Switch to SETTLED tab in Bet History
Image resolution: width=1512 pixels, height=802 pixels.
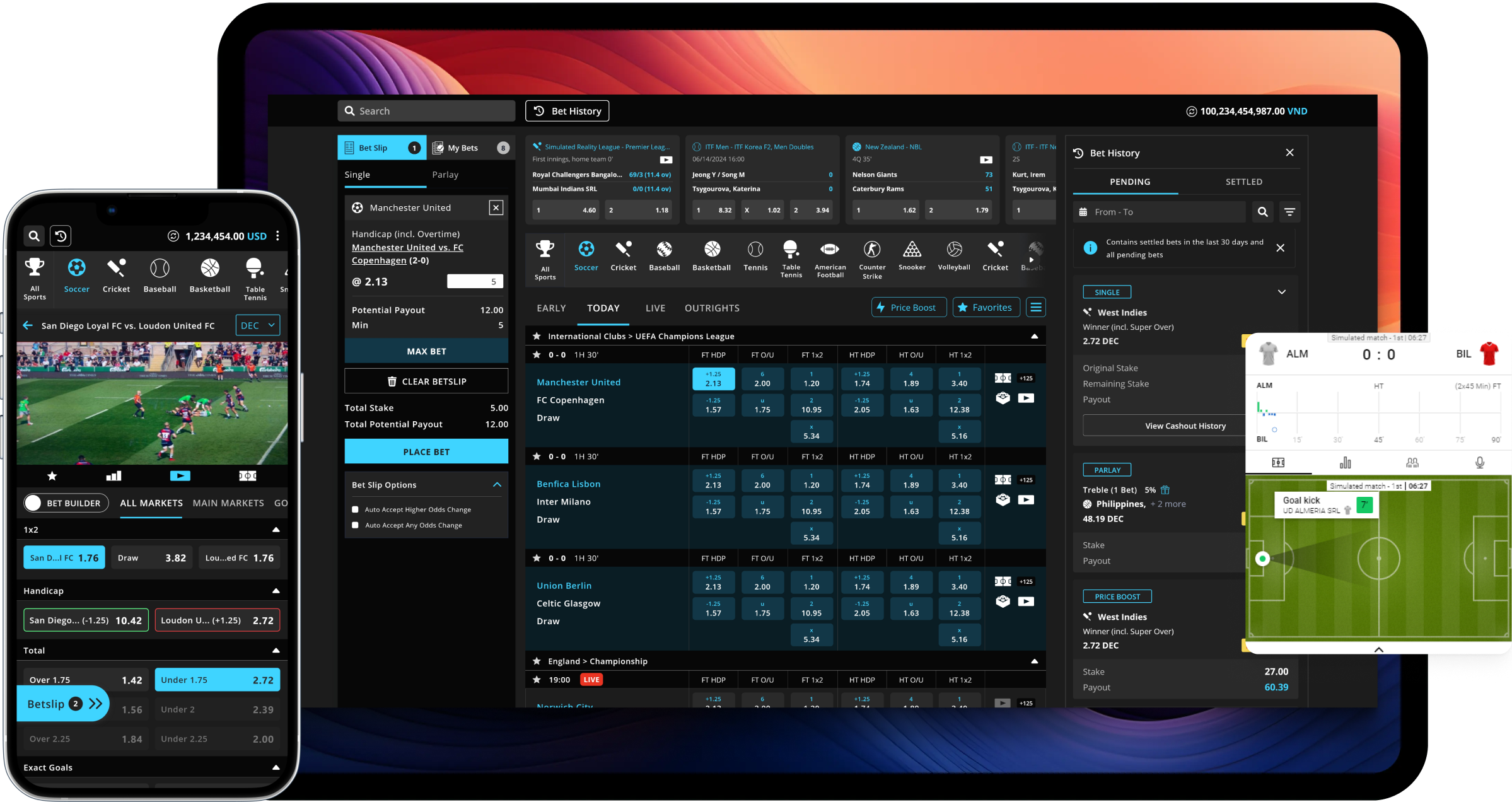[1243, 182]
